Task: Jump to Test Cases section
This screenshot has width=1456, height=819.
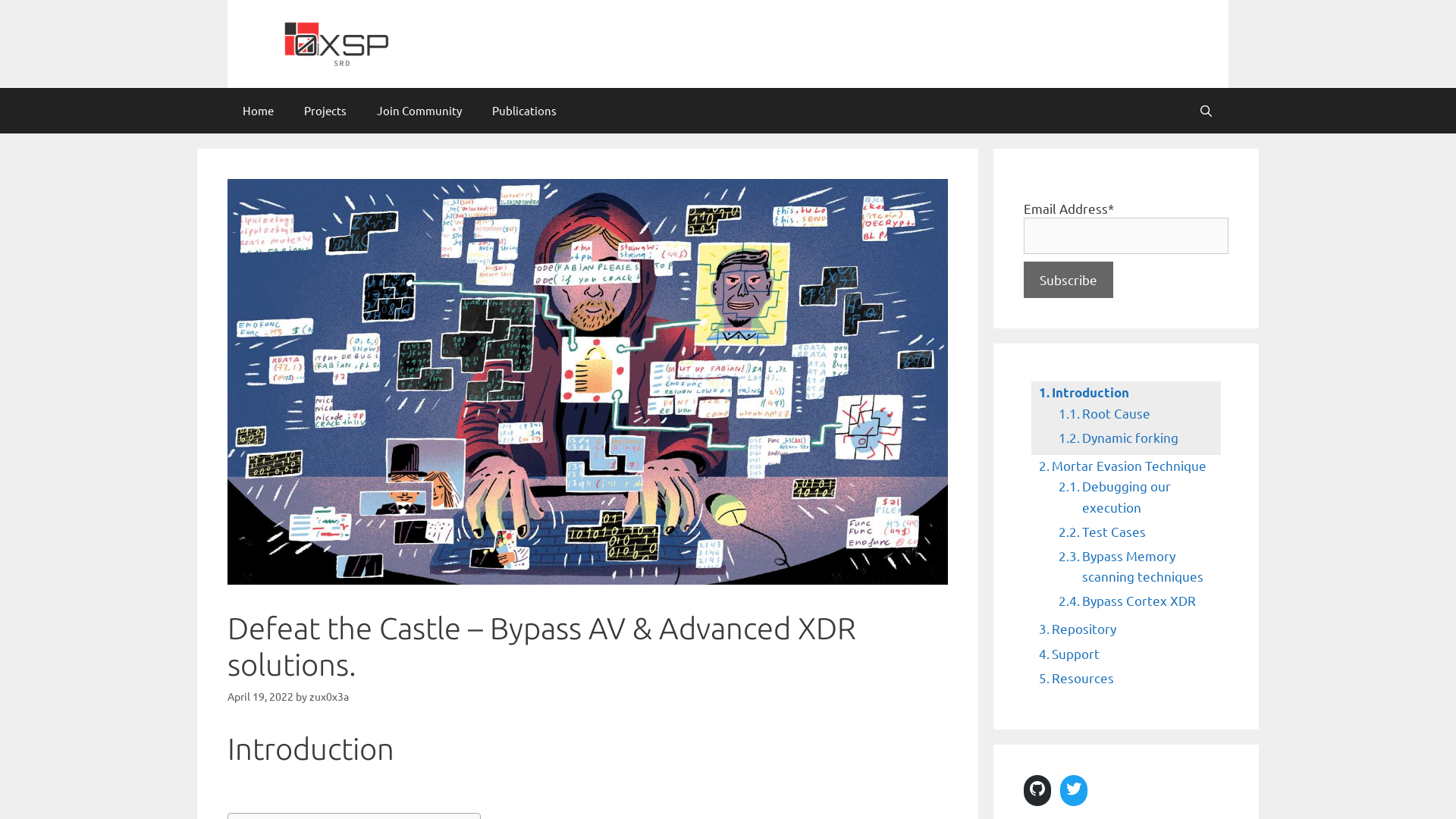Action: click(x=1102, y=532)
